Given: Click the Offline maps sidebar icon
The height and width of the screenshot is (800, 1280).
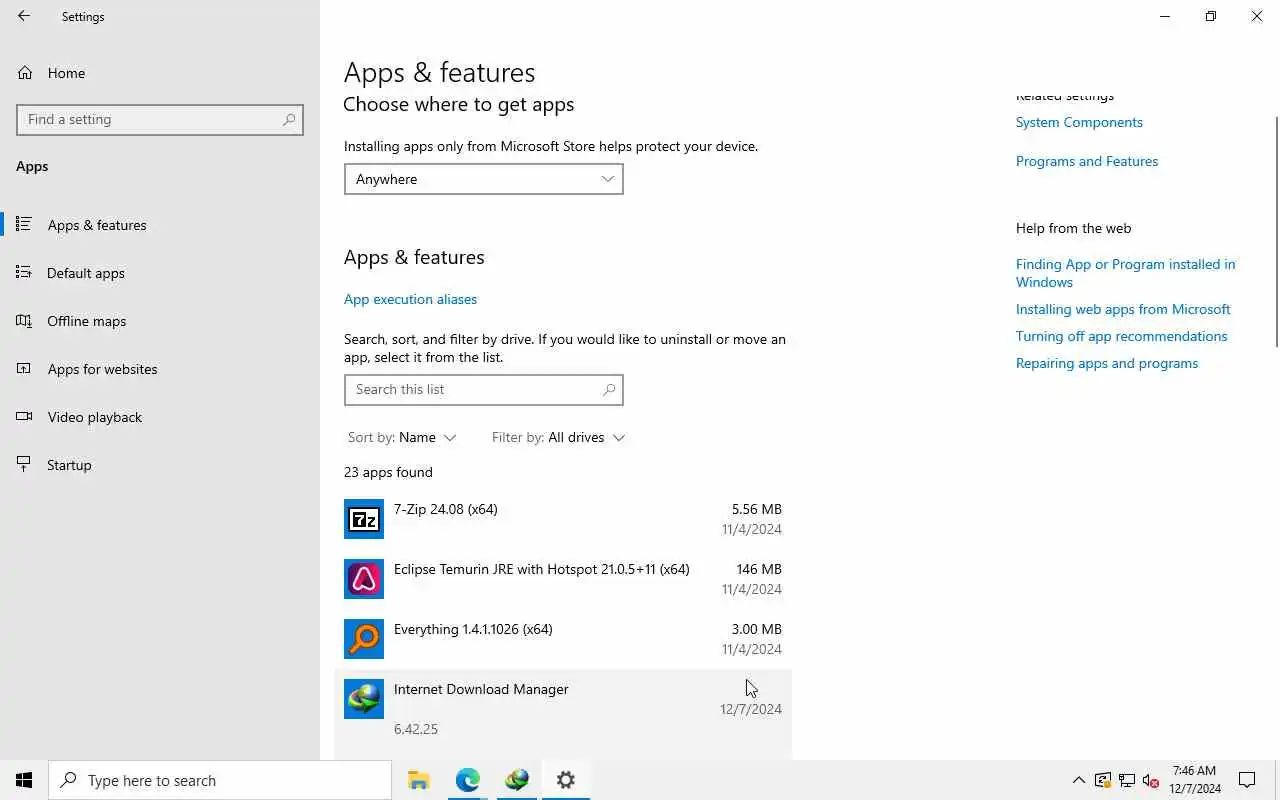Looking at the screenshot, I should pyautogui.click(x=25, y=320).
